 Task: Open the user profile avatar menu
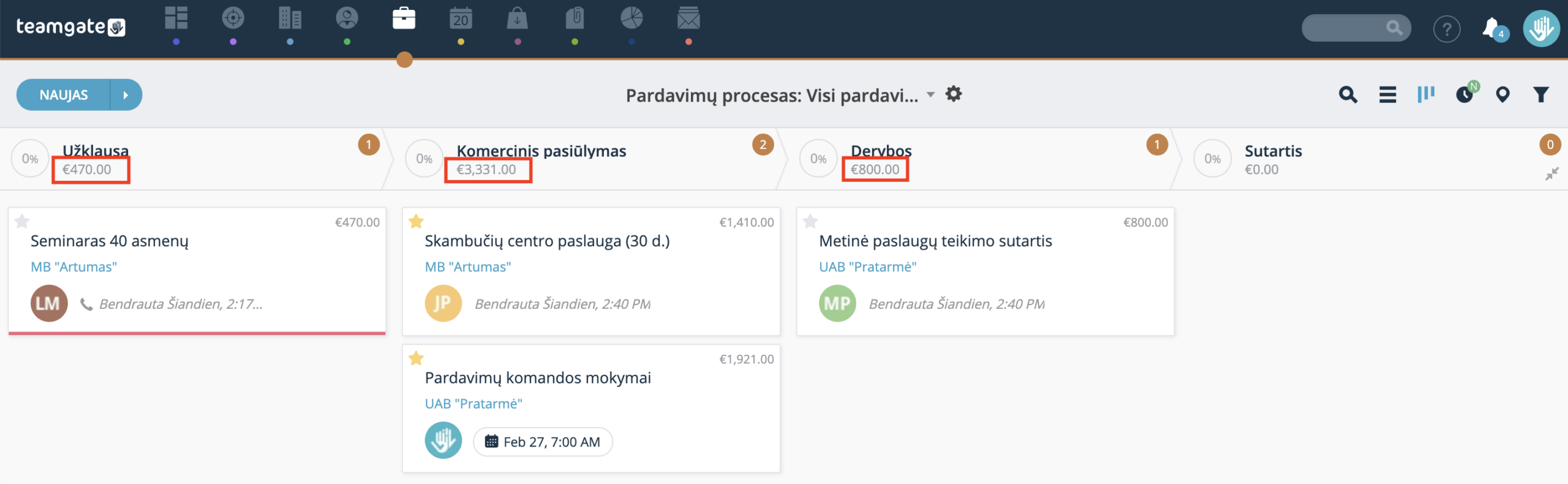pyautogui.click(x=1541, y=28)
